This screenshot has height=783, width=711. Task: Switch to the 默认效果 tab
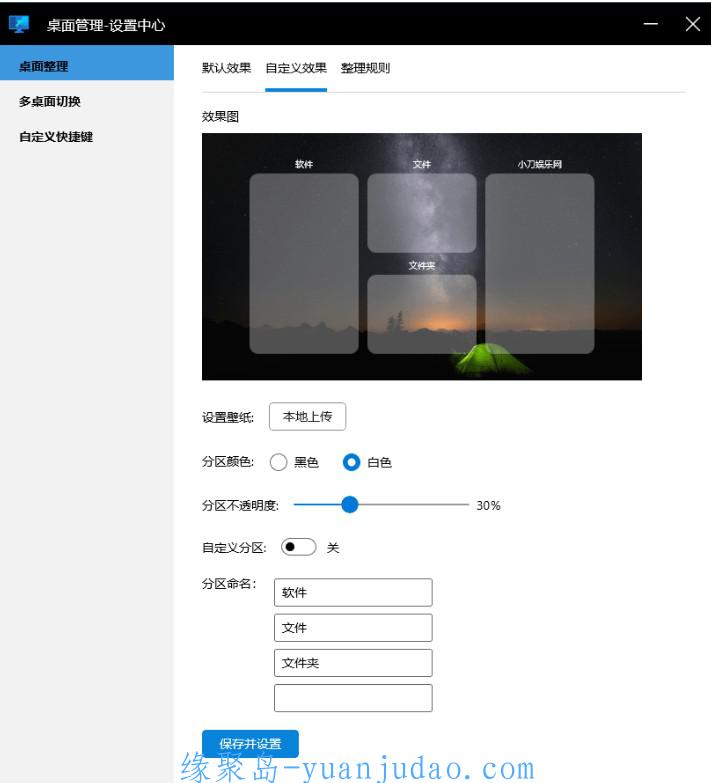pyautogui.click(x=226, y=68)
